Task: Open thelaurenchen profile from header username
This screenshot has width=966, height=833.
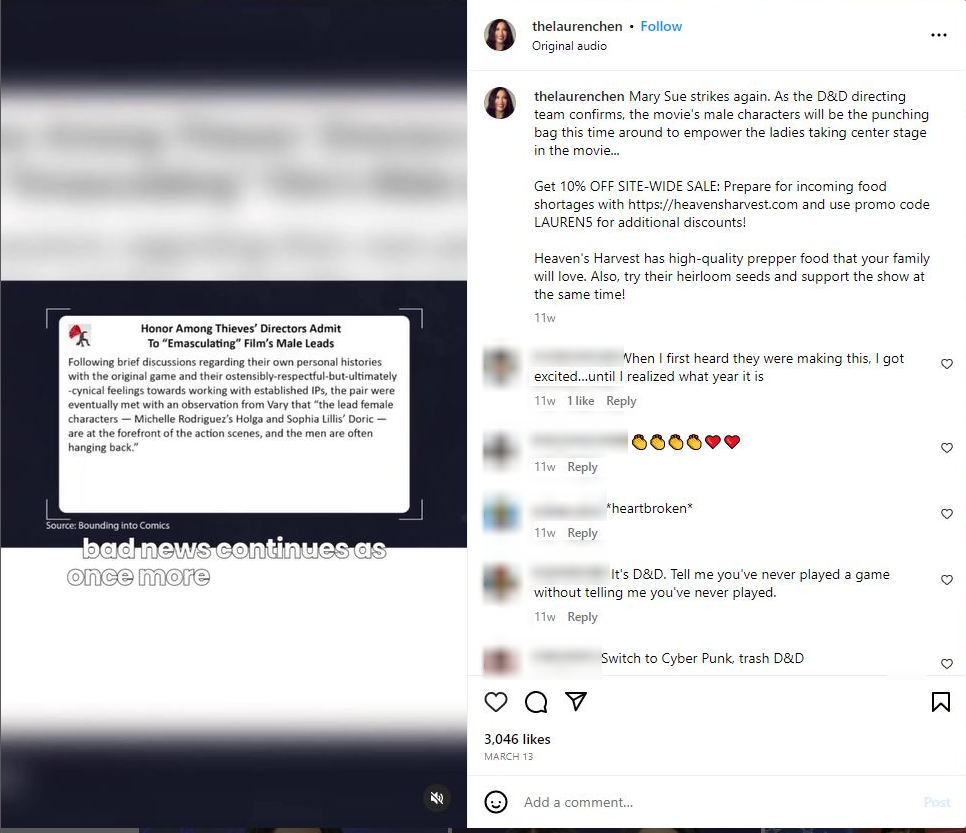Action: (x=577, y=26)
